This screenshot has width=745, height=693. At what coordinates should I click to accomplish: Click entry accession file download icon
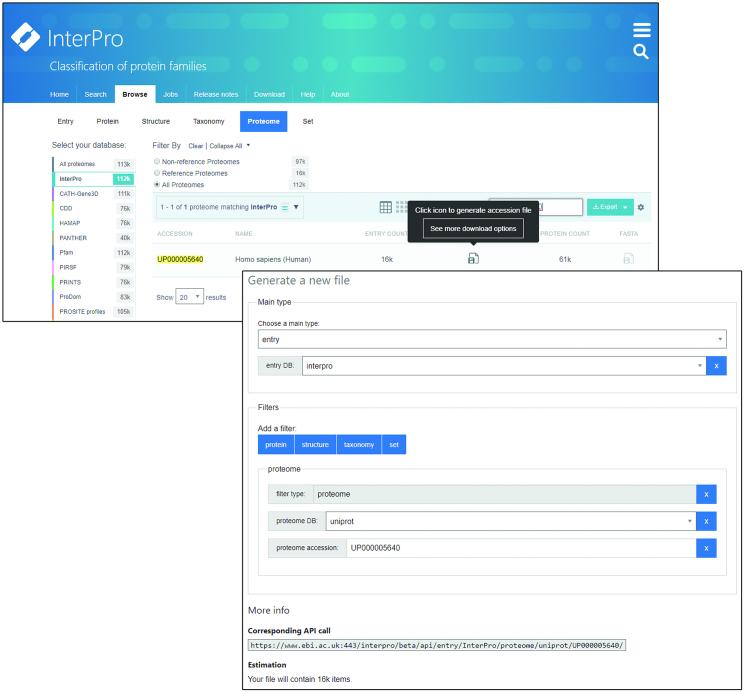coord(473,259)
